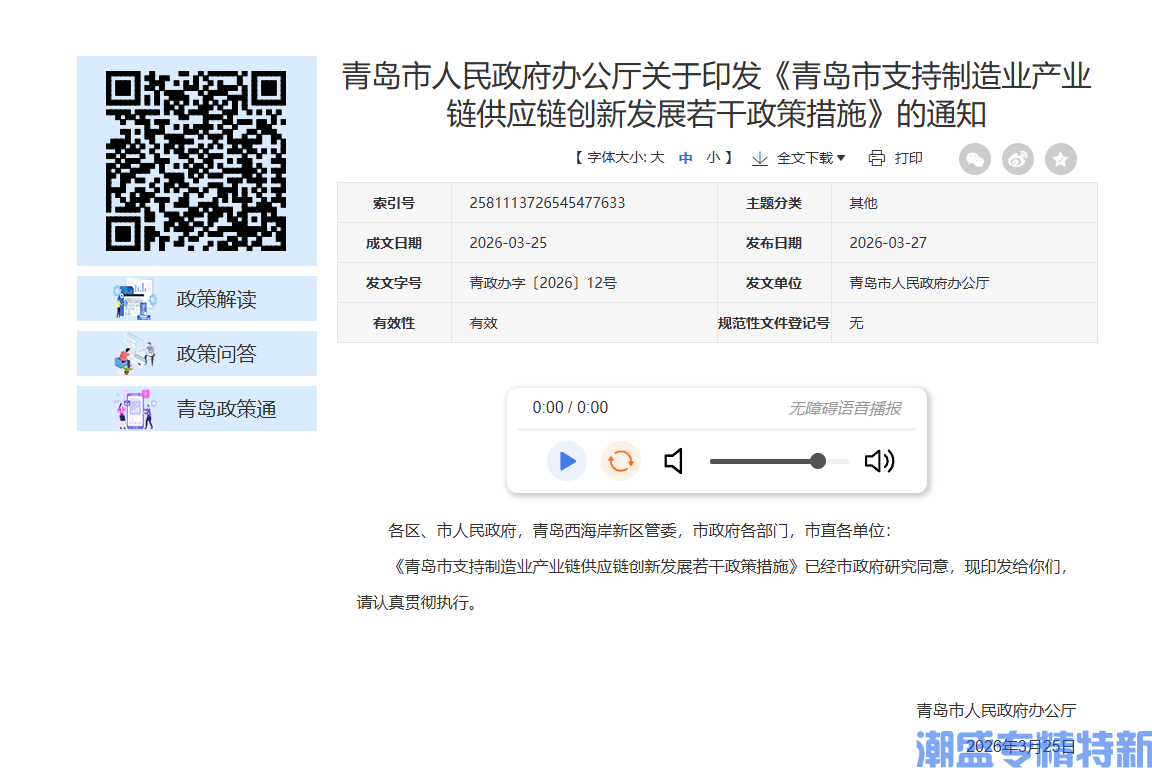
Task: Share the article via Weibo icon
Action: click(x=1017, y=158)
